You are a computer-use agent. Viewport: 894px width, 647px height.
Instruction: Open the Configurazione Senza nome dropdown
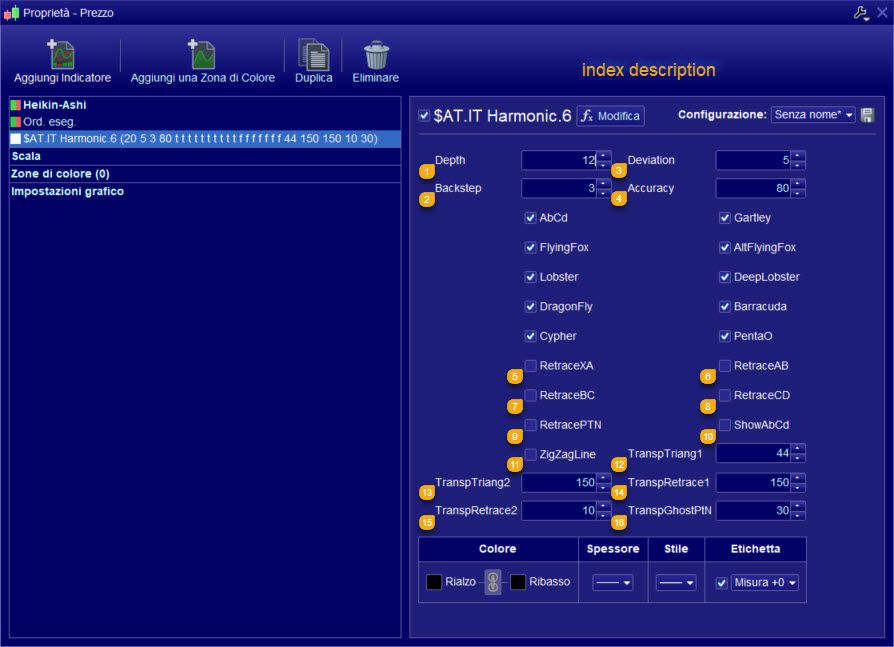(x=813, y=115)
